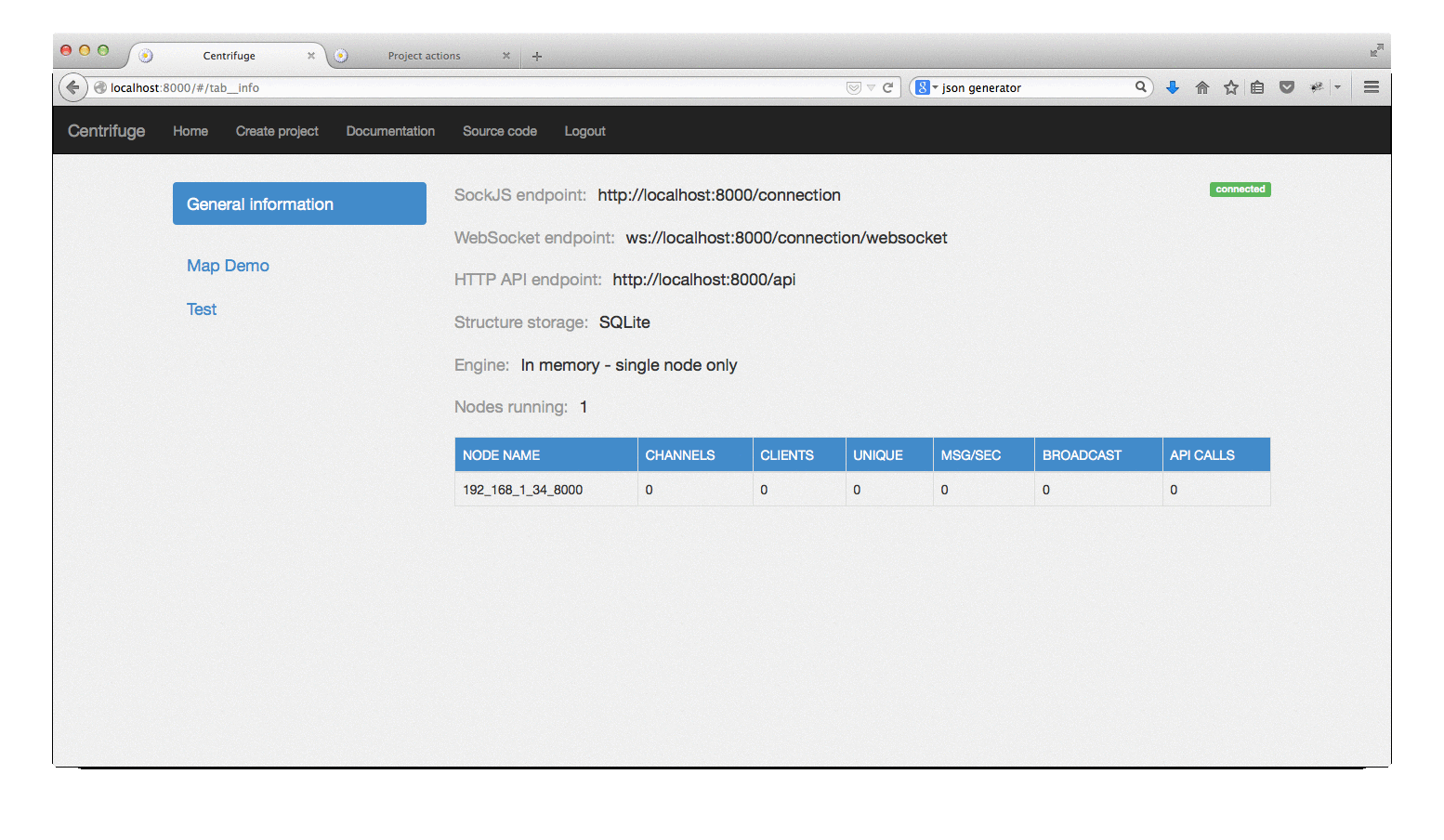Click the Pocket icon inside the address bar

[853, 87]
